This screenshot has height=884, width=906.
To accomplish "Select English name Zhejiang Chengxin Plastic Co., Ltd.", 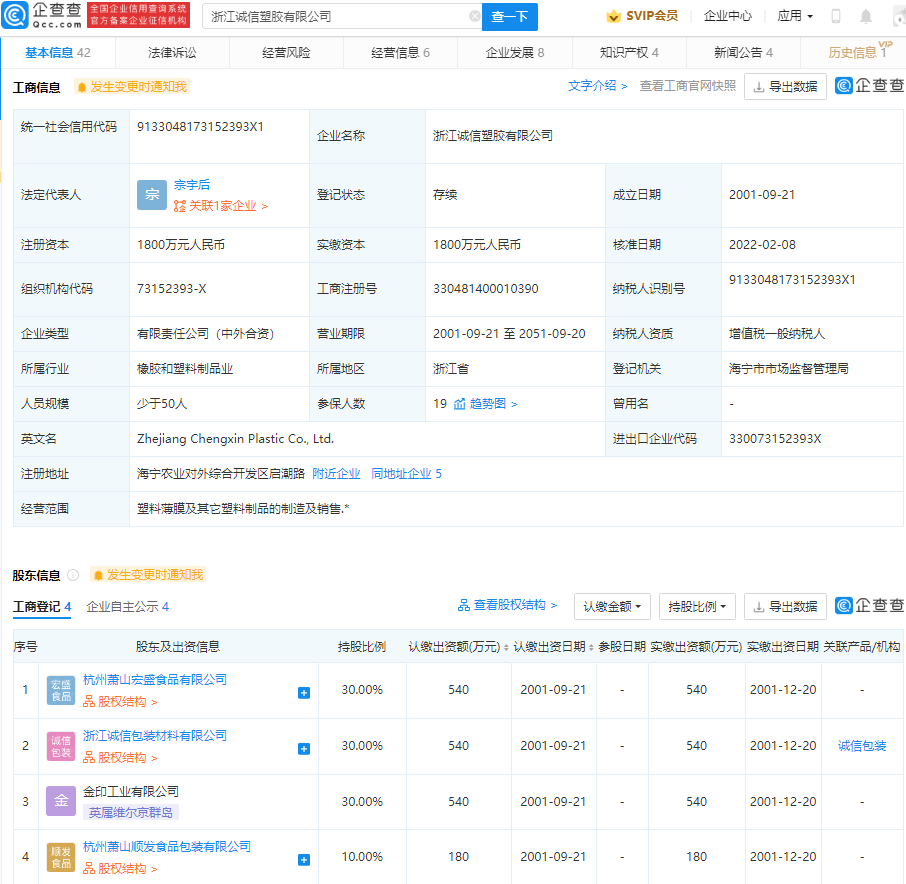I will (x=235, y=439).
